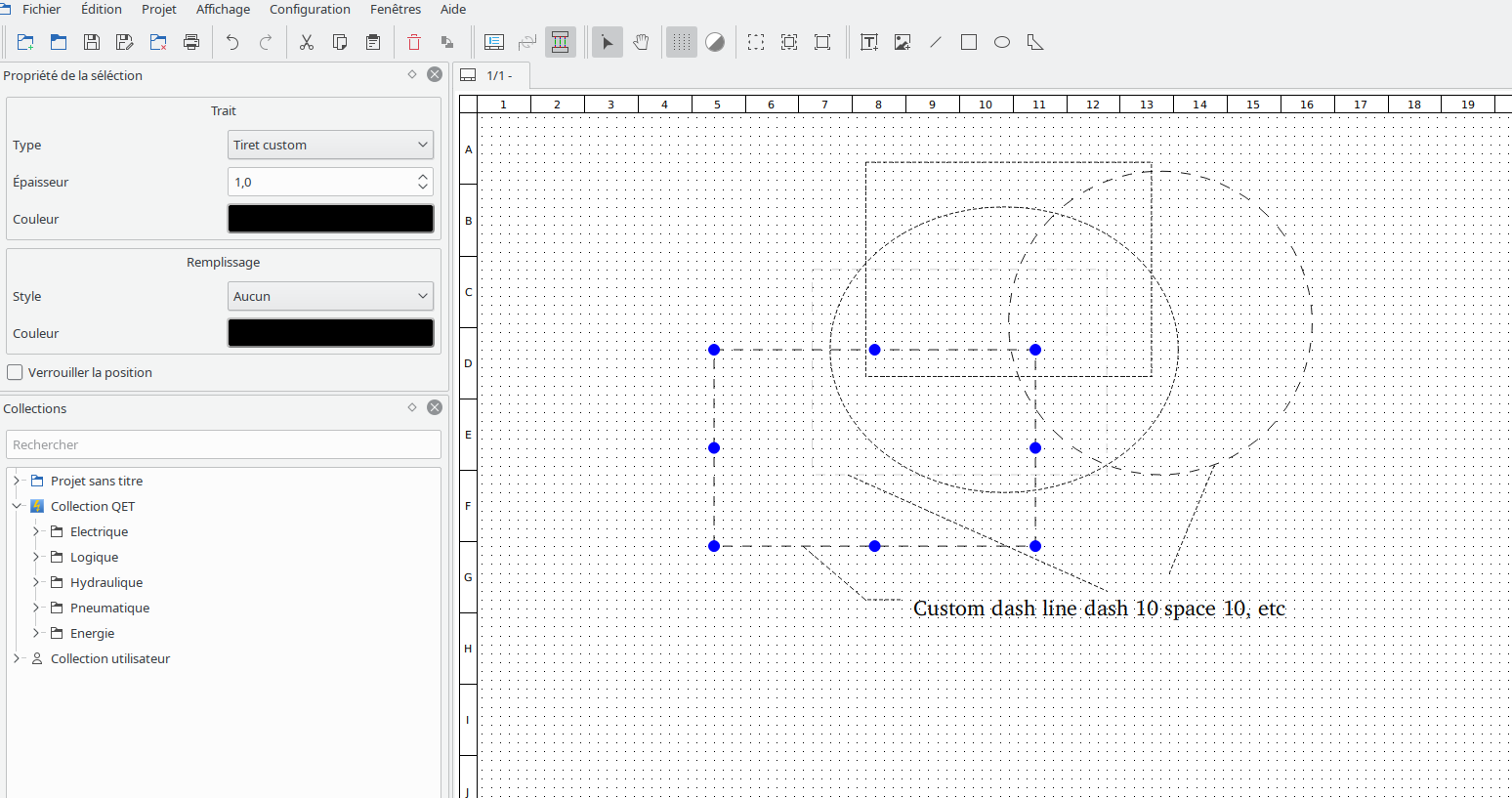
Task: Pick the Trait Couleur black swatch
Action: point(330,219)
